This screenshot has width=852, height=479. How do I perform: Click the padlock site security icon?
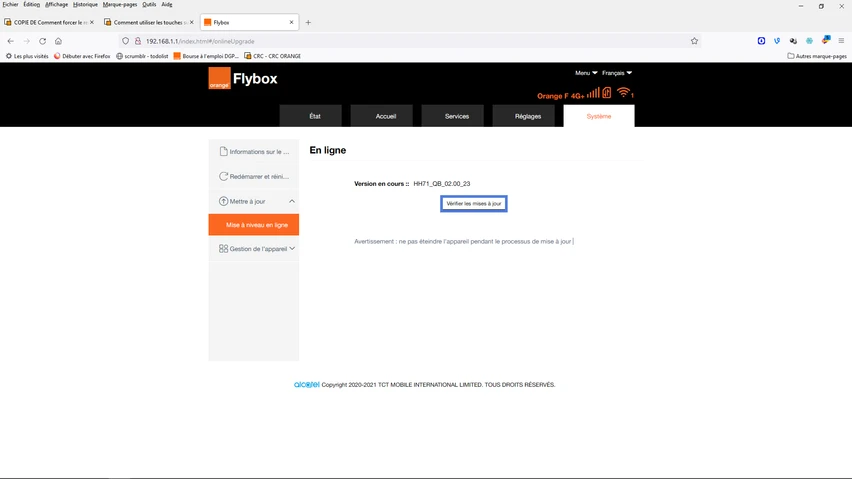click(138, 41)
